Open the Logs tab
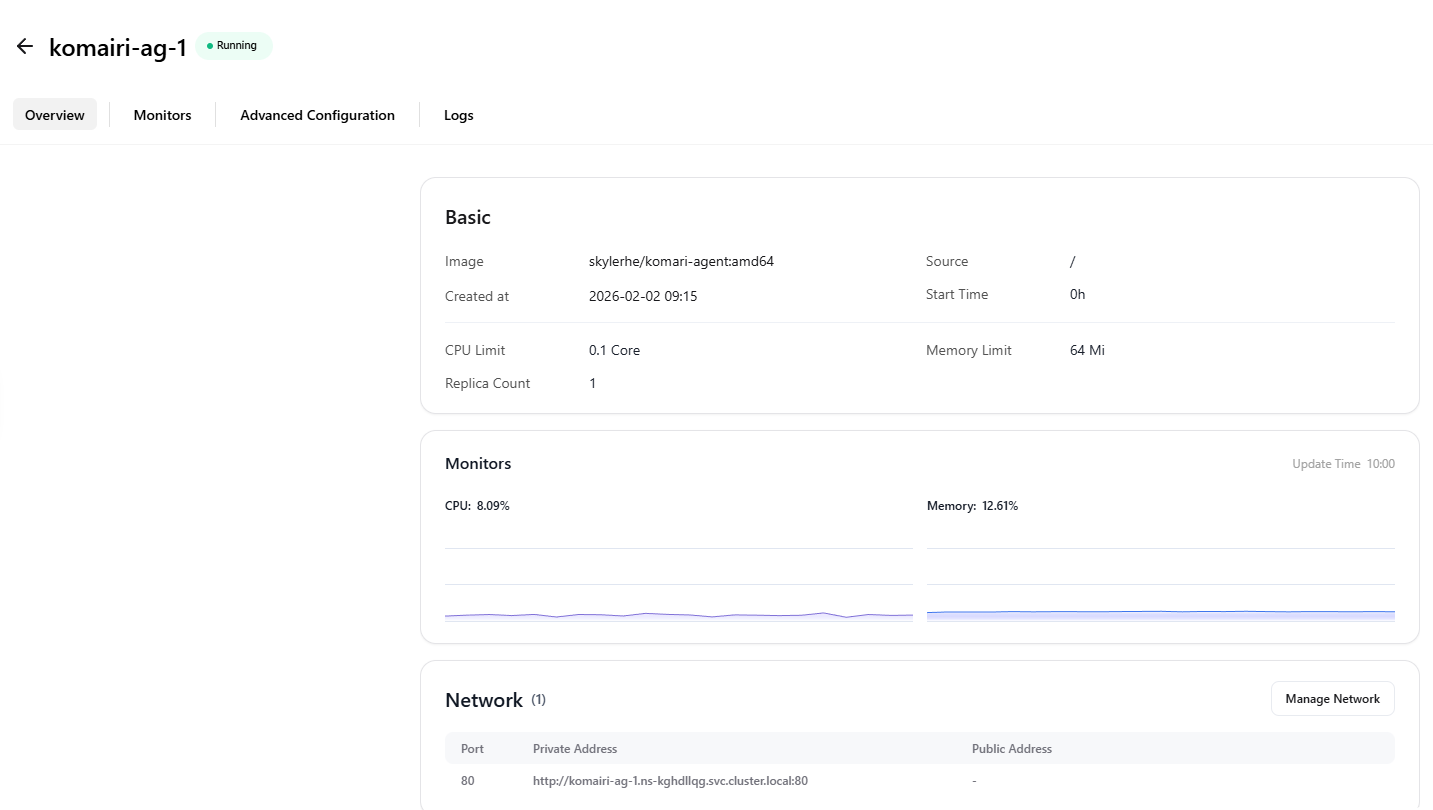 pyautogui.click(x=458, y=115)
